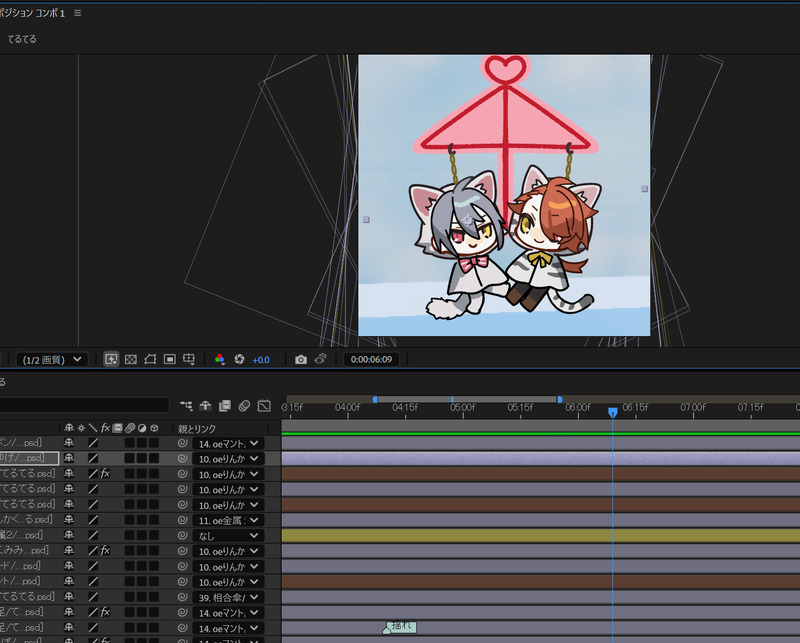Click the work area end handle
Image resolution: width=800 pixels, height=643 pixels.
tap(560, 400)
